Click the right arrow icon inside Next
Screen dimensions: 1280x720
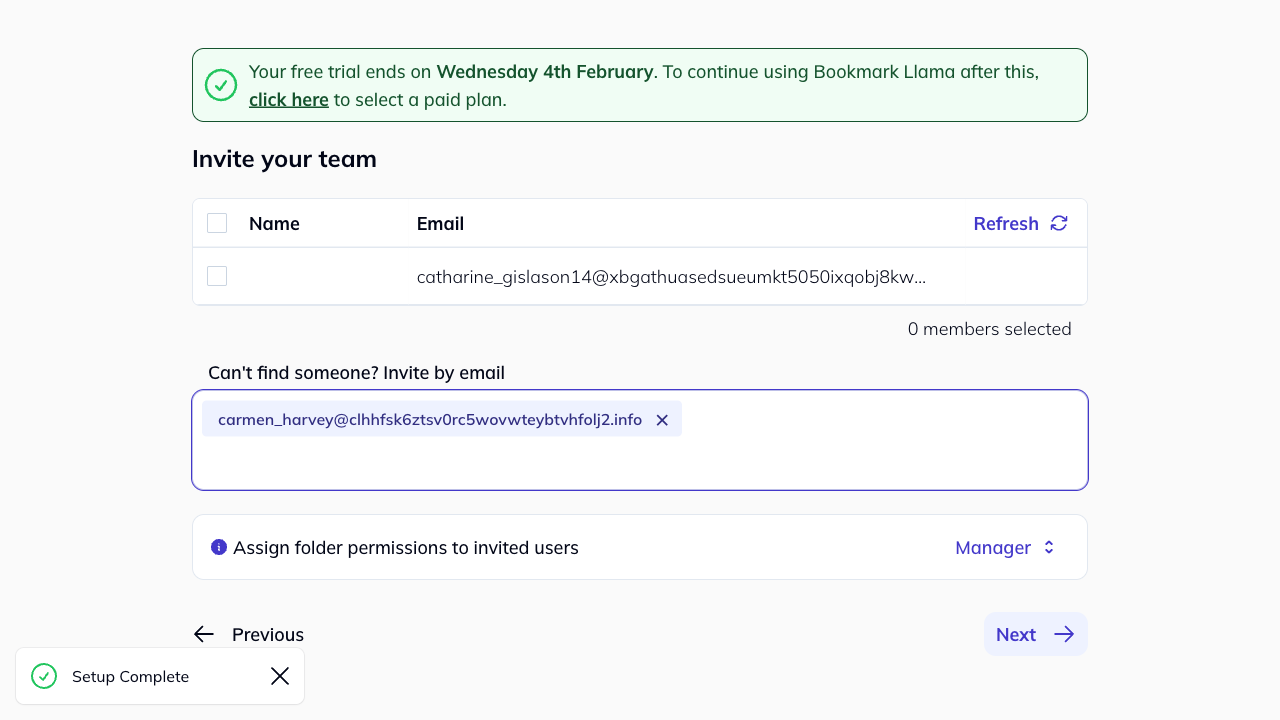pos(1064,634)
